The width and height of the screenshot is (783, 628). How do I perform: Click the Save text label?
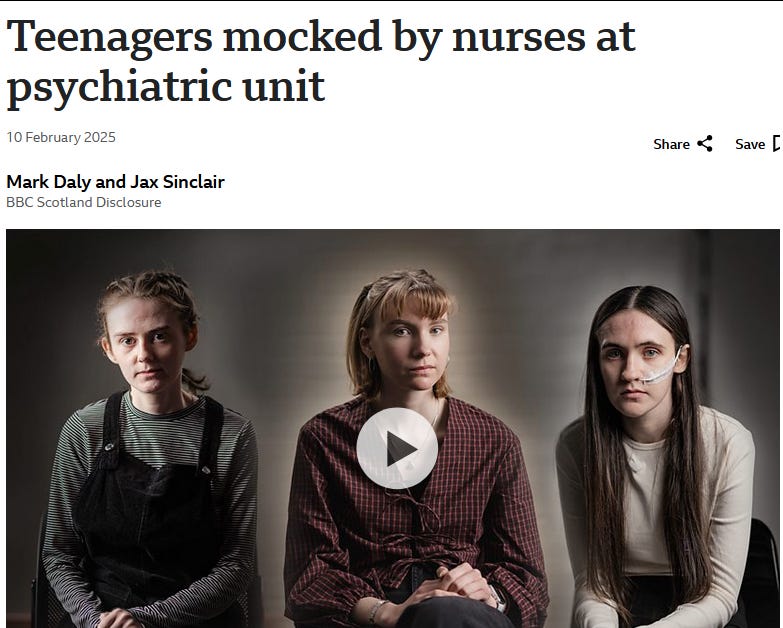click(750, 144)
